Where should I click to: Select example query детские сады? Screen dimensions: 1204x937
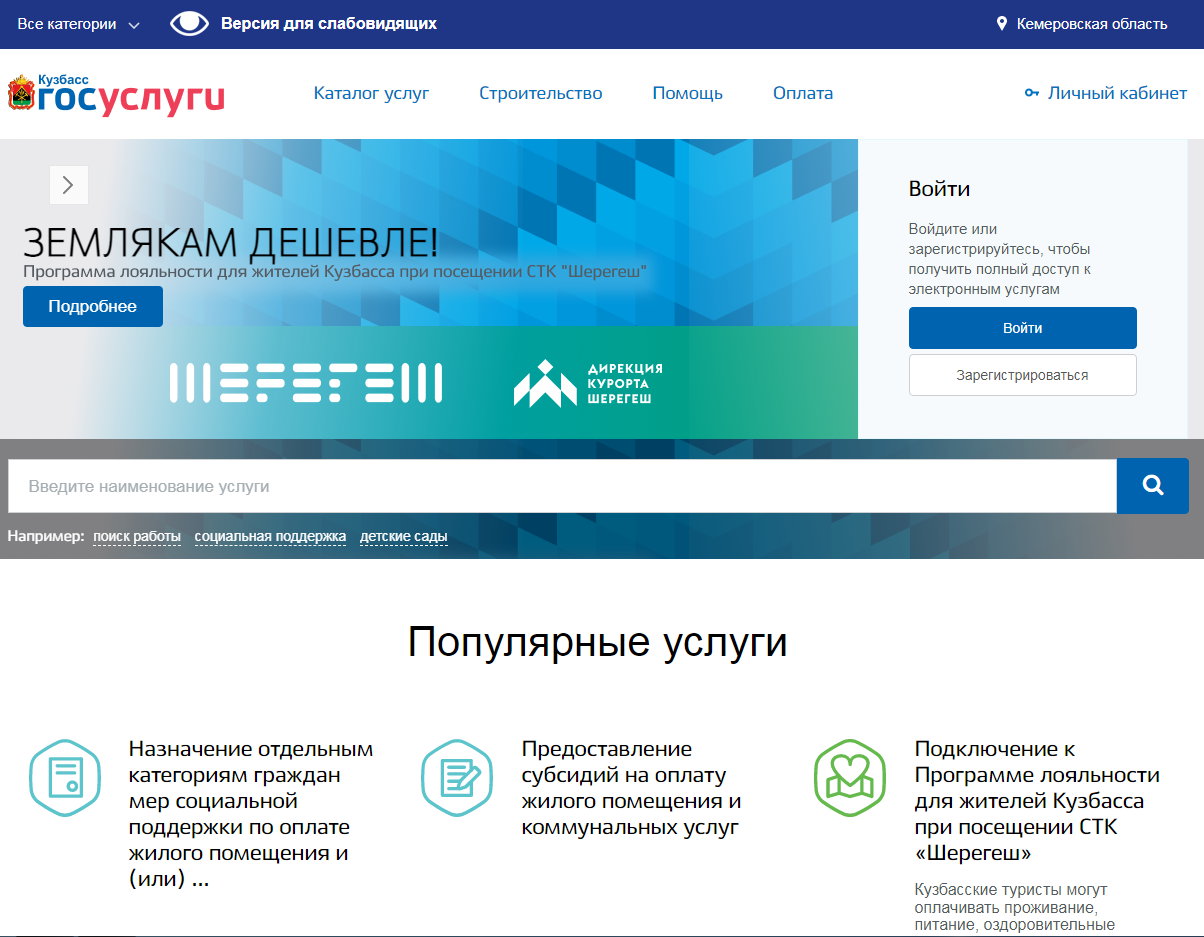pos(403,537)
